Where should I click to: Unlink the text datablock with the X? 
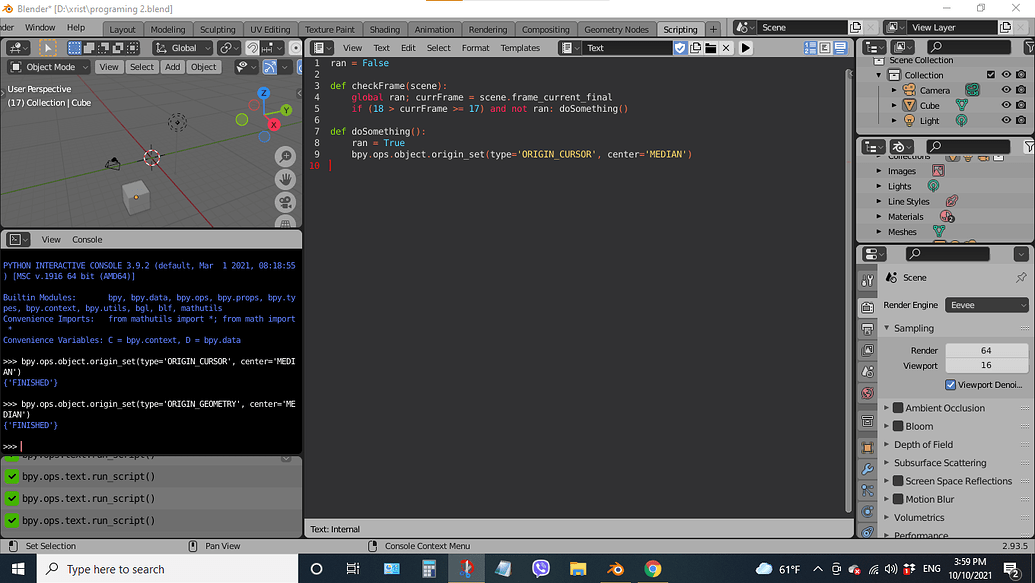pyautogui.click(x=726, y=48)
